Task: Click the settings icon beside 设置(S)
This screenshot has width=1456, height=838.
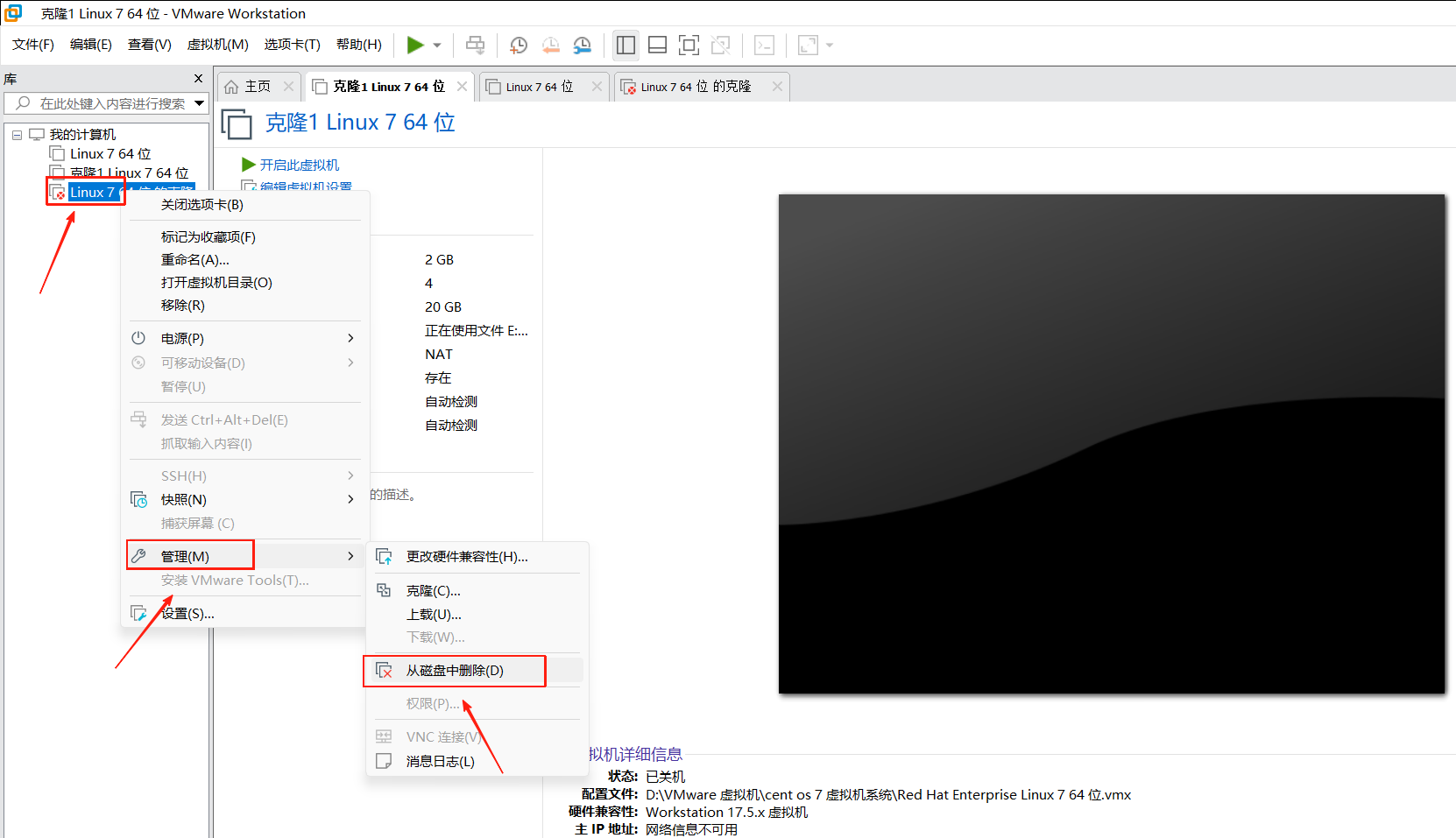Action: [138, 613]
